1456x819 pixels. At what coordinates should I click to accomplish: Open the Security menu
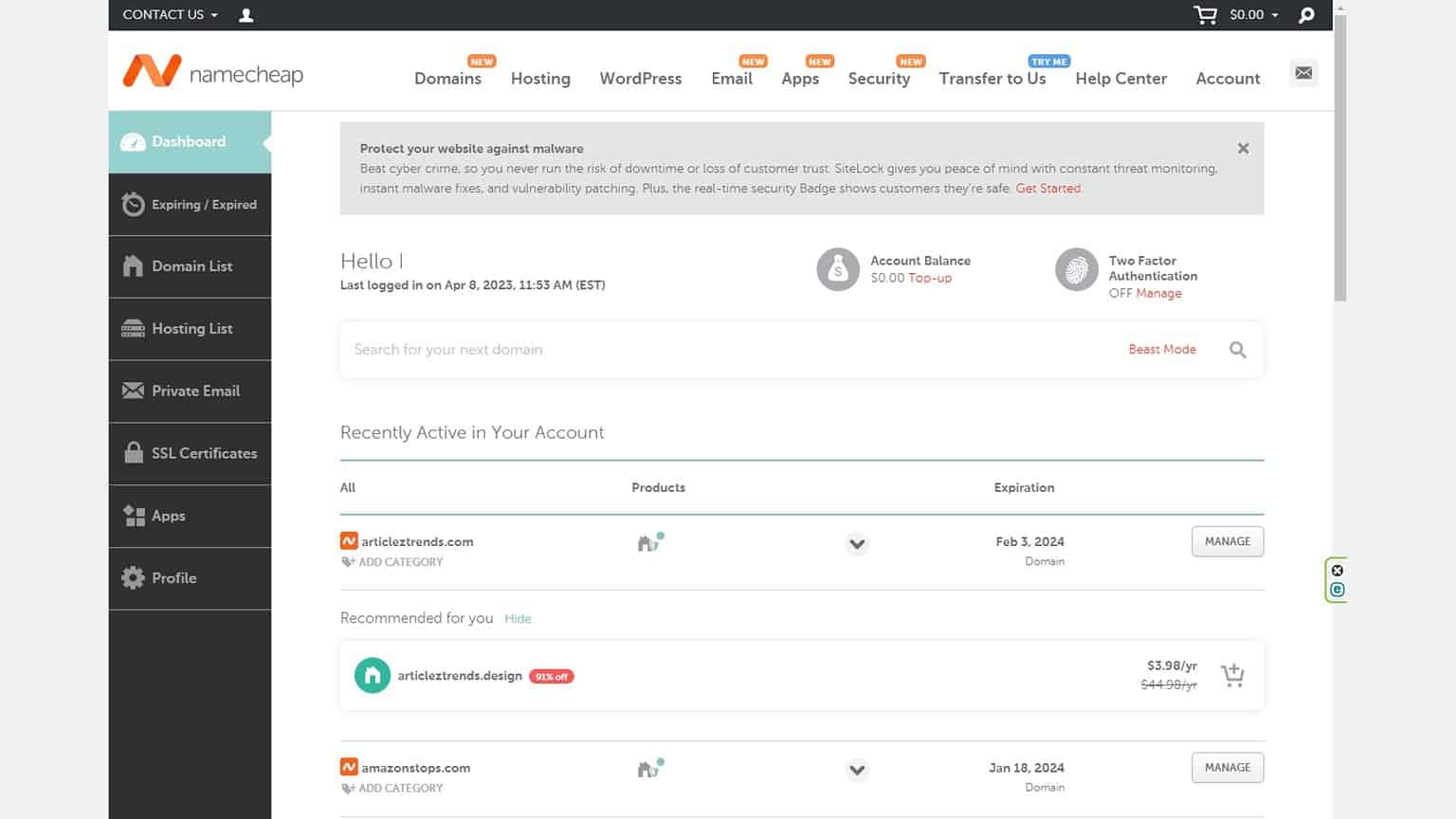tap(879, 79)
